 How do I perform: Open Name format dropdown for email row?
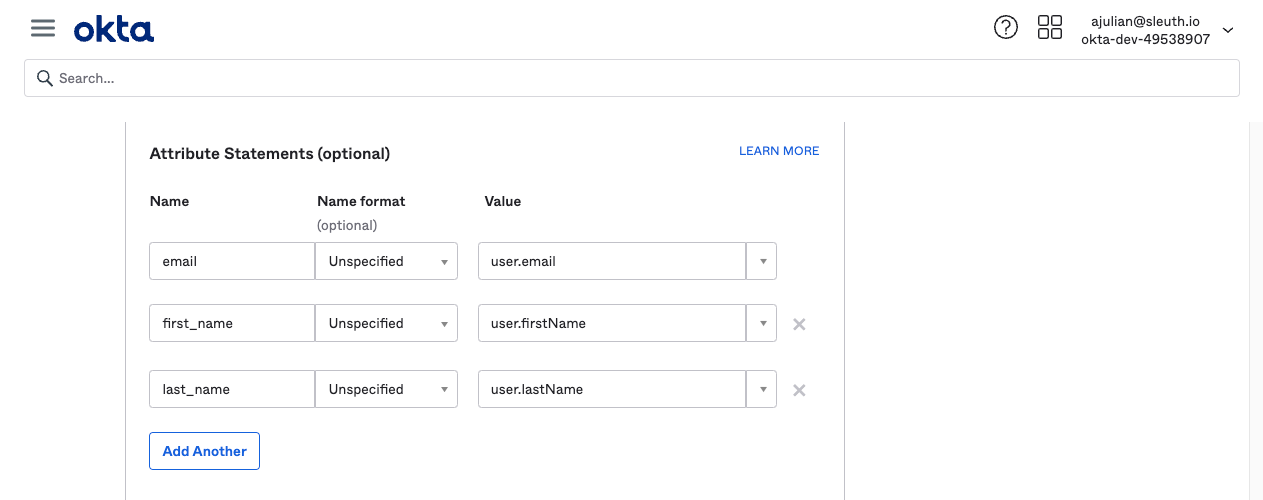(x=386, y=261)
